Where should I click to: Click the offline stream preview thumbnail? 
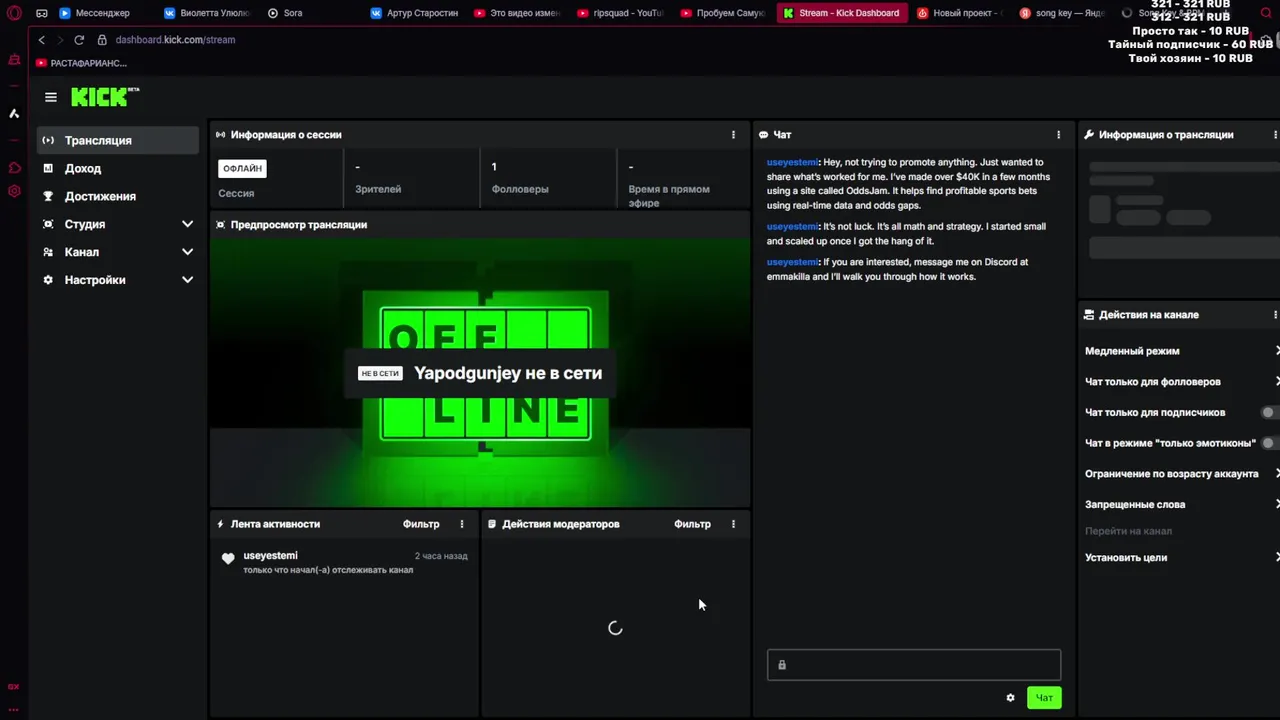tap(480, 372)
